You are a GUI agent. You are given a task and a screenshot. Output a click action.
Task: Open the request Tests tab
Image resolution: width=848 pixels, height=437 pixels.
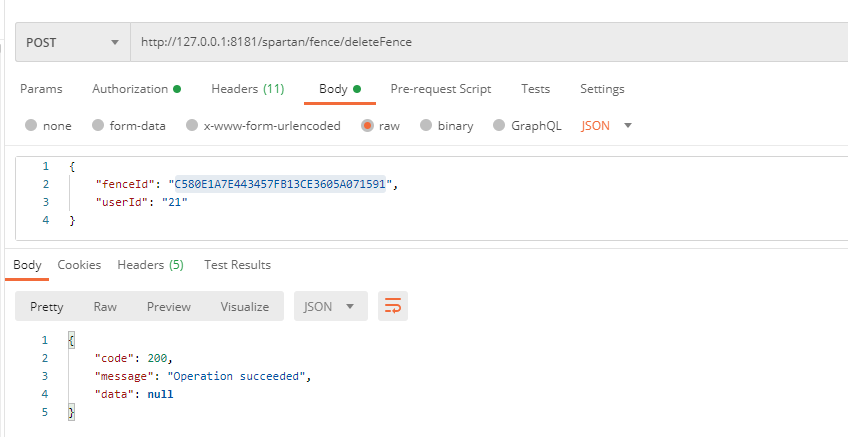tap(535, 89)
